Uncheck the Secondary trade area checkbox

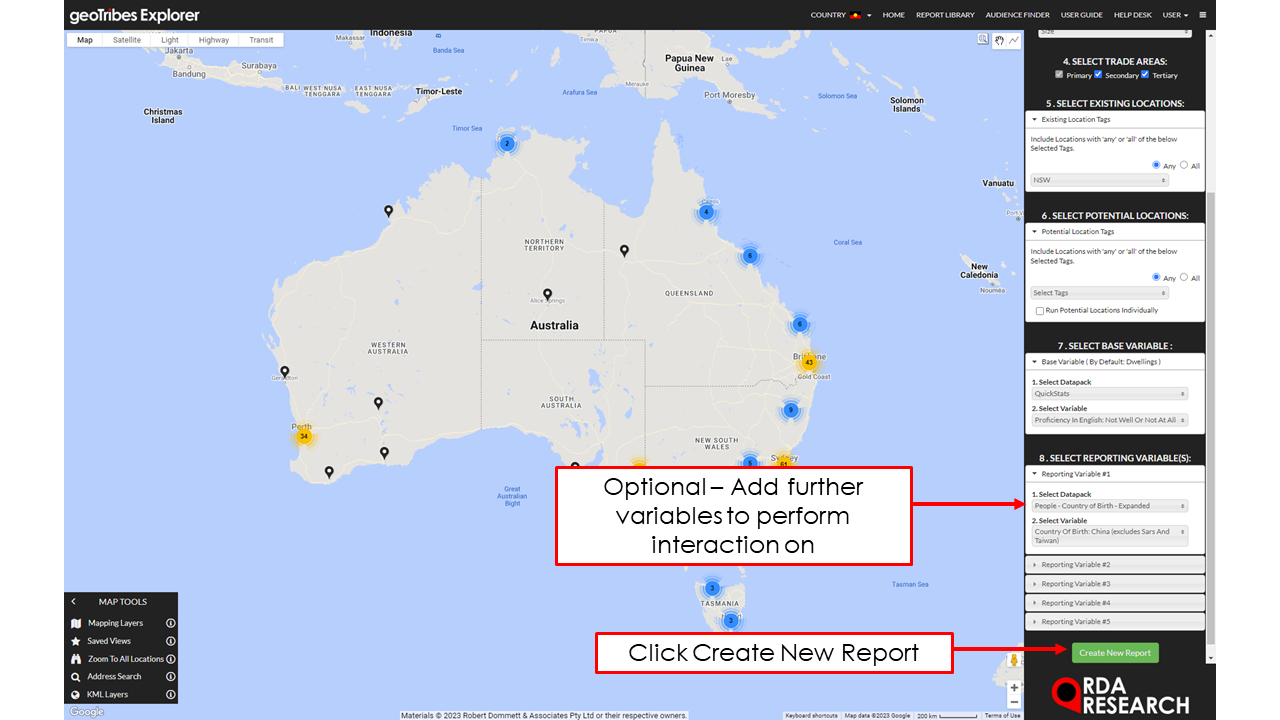click(1098, 75)
